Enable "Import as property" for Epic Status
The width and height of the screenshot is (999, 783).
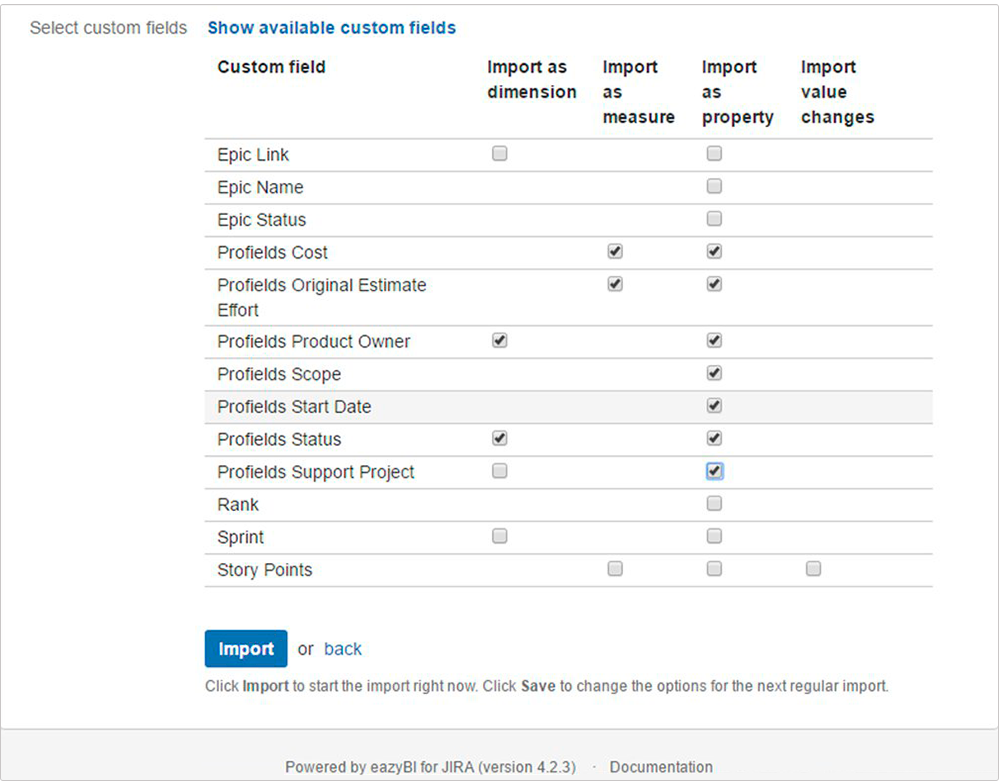(x=714, y=218)
